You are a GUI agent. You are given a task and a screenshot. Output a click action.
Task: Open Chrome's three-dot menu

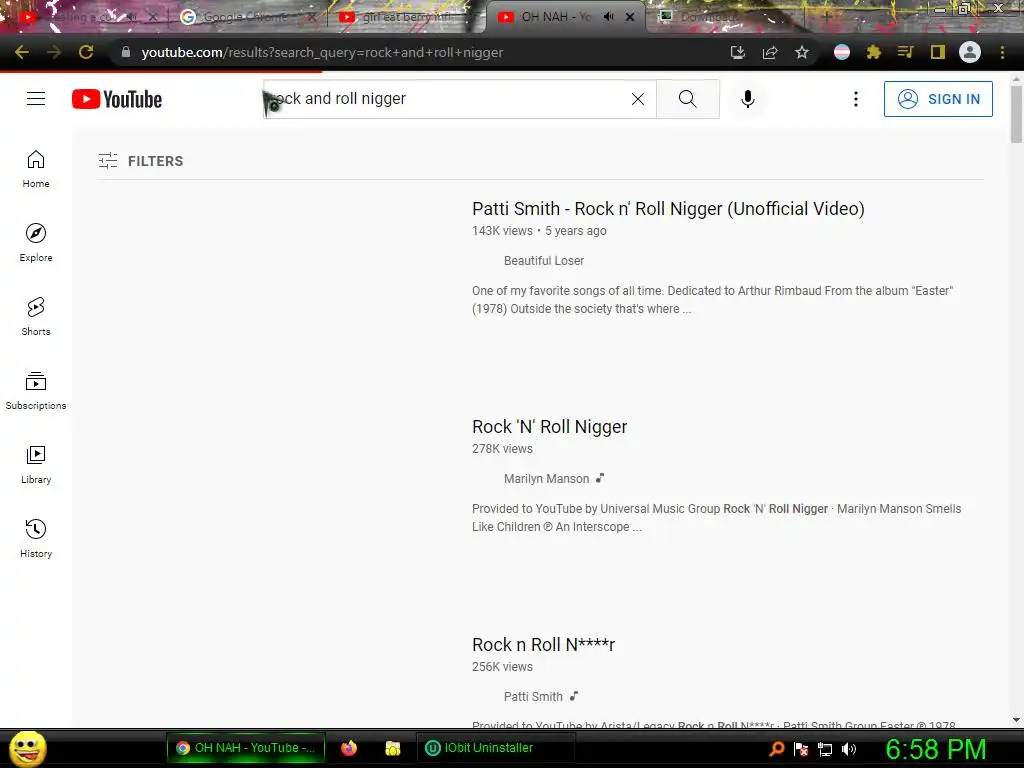tap(1002, 52)
